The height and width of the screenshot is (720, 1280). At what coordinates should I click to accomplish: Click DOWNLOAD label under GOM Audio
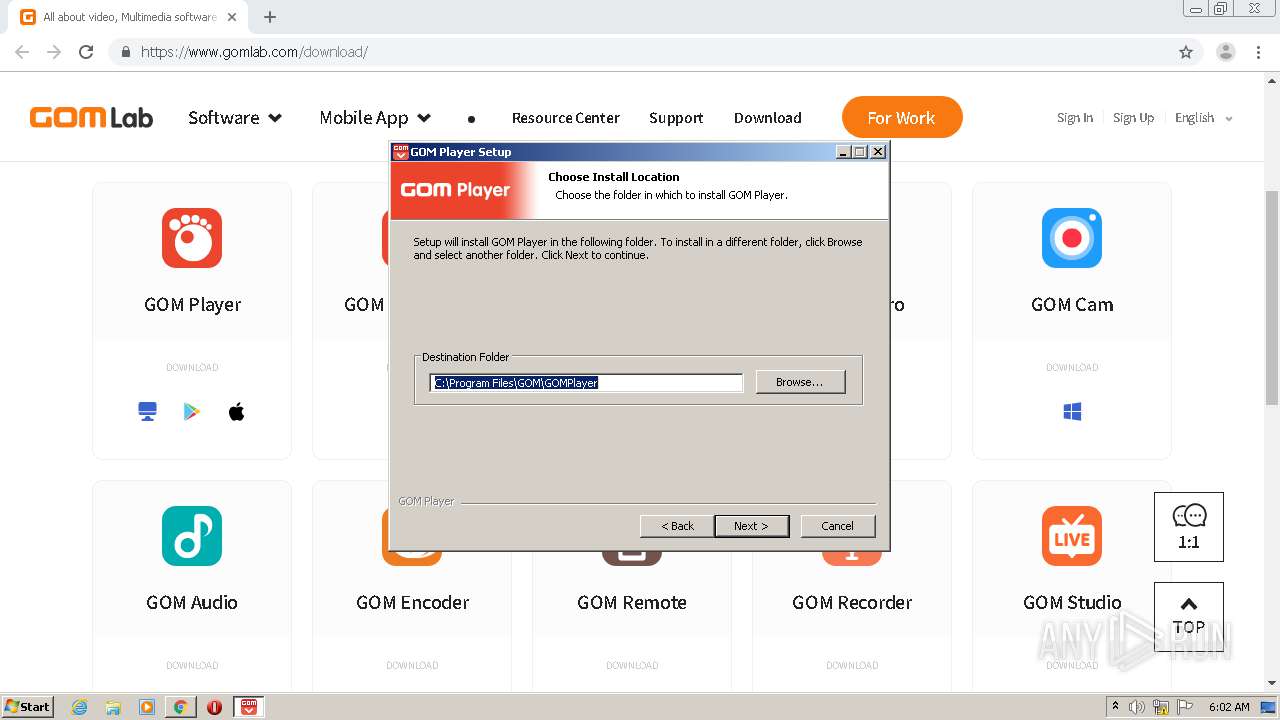coord(192,665)
